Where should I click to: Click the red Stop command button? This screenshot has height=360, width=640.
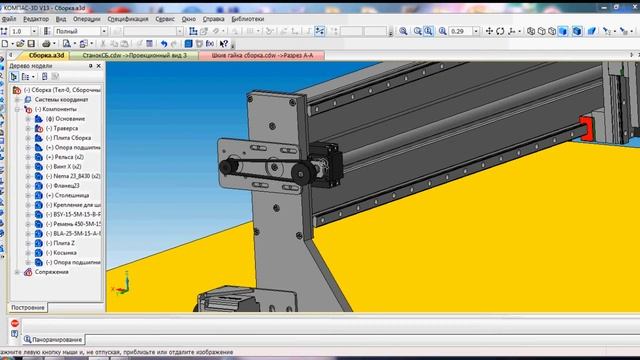pyautogui.click(x=15, y=323)
